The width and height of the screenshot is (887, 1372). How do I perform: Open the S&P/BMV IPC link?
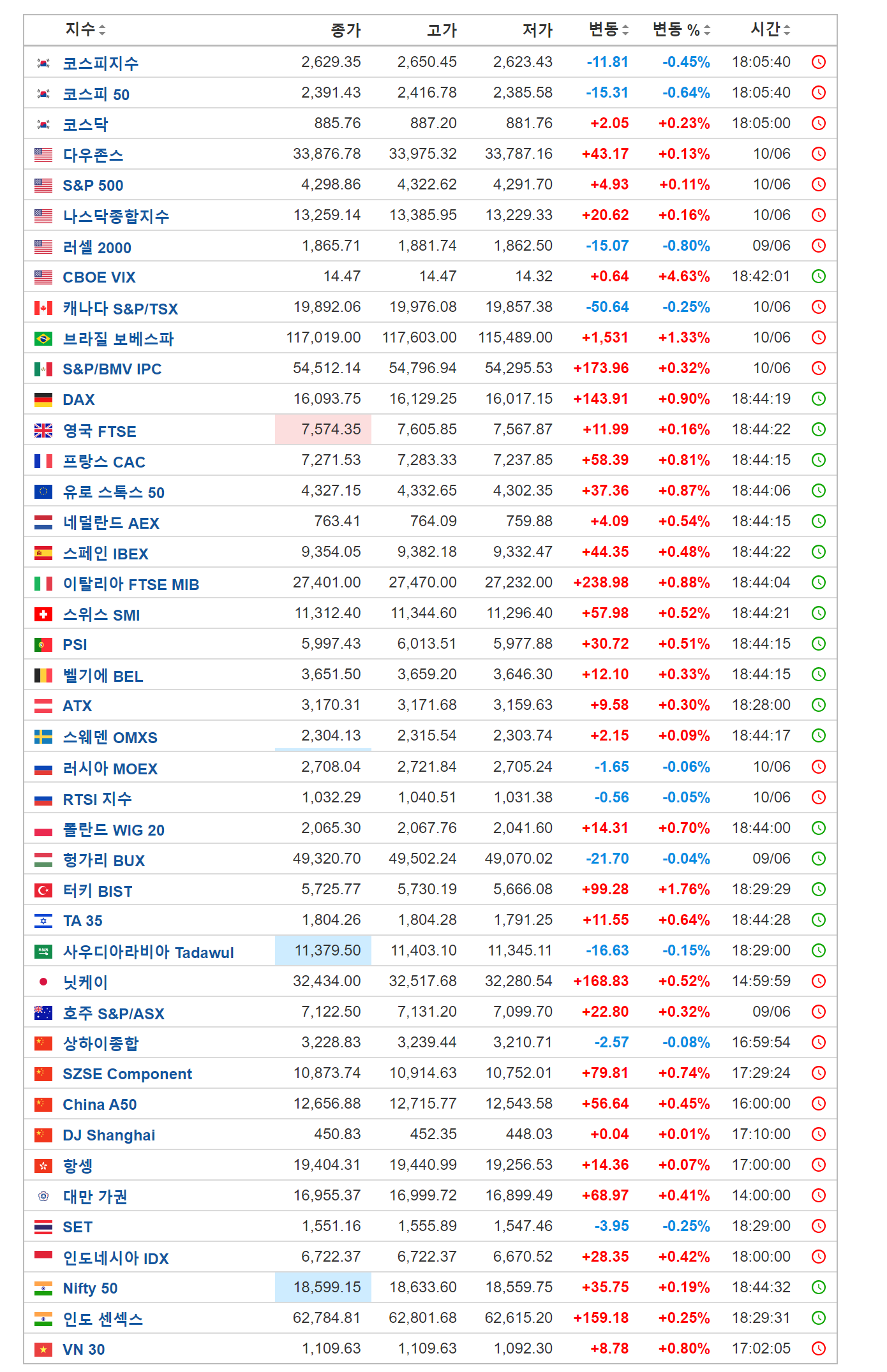point(112,369)
